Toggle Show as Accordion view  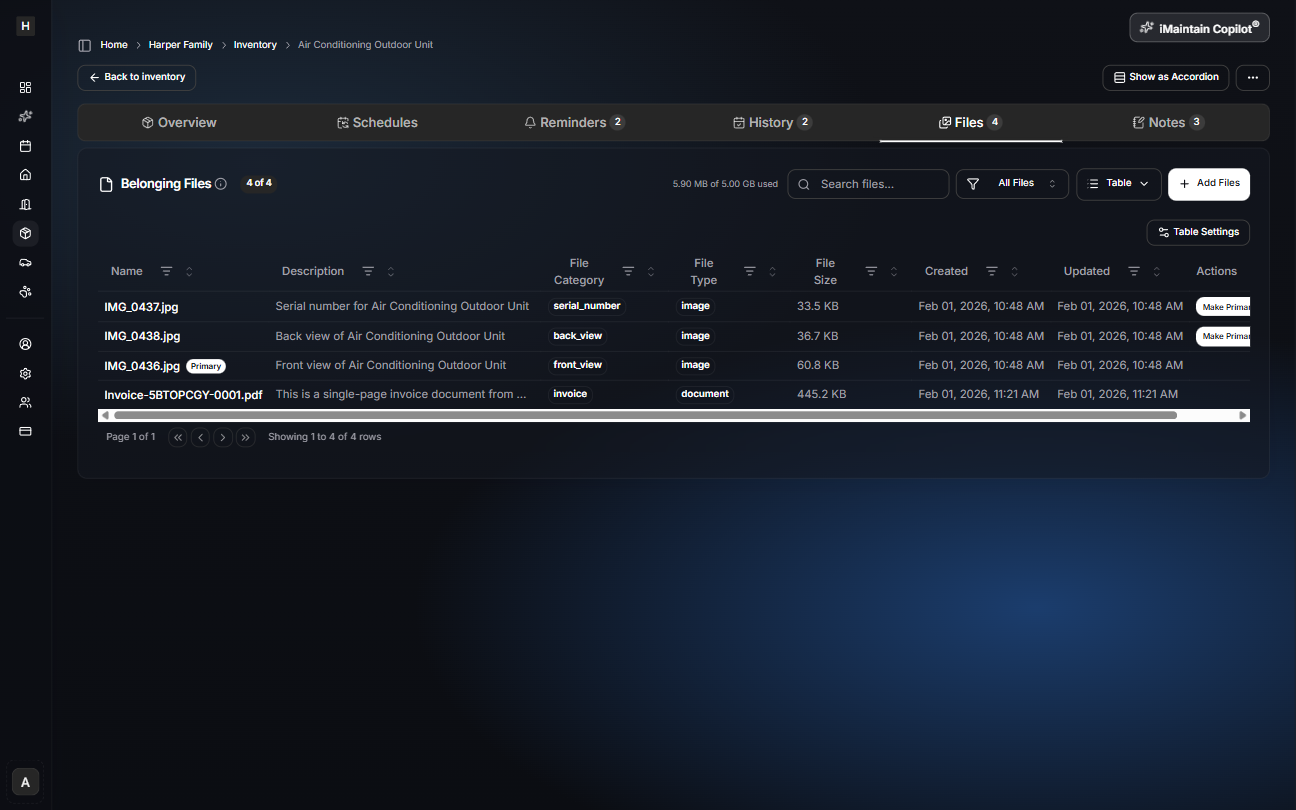click(1165, 77)
